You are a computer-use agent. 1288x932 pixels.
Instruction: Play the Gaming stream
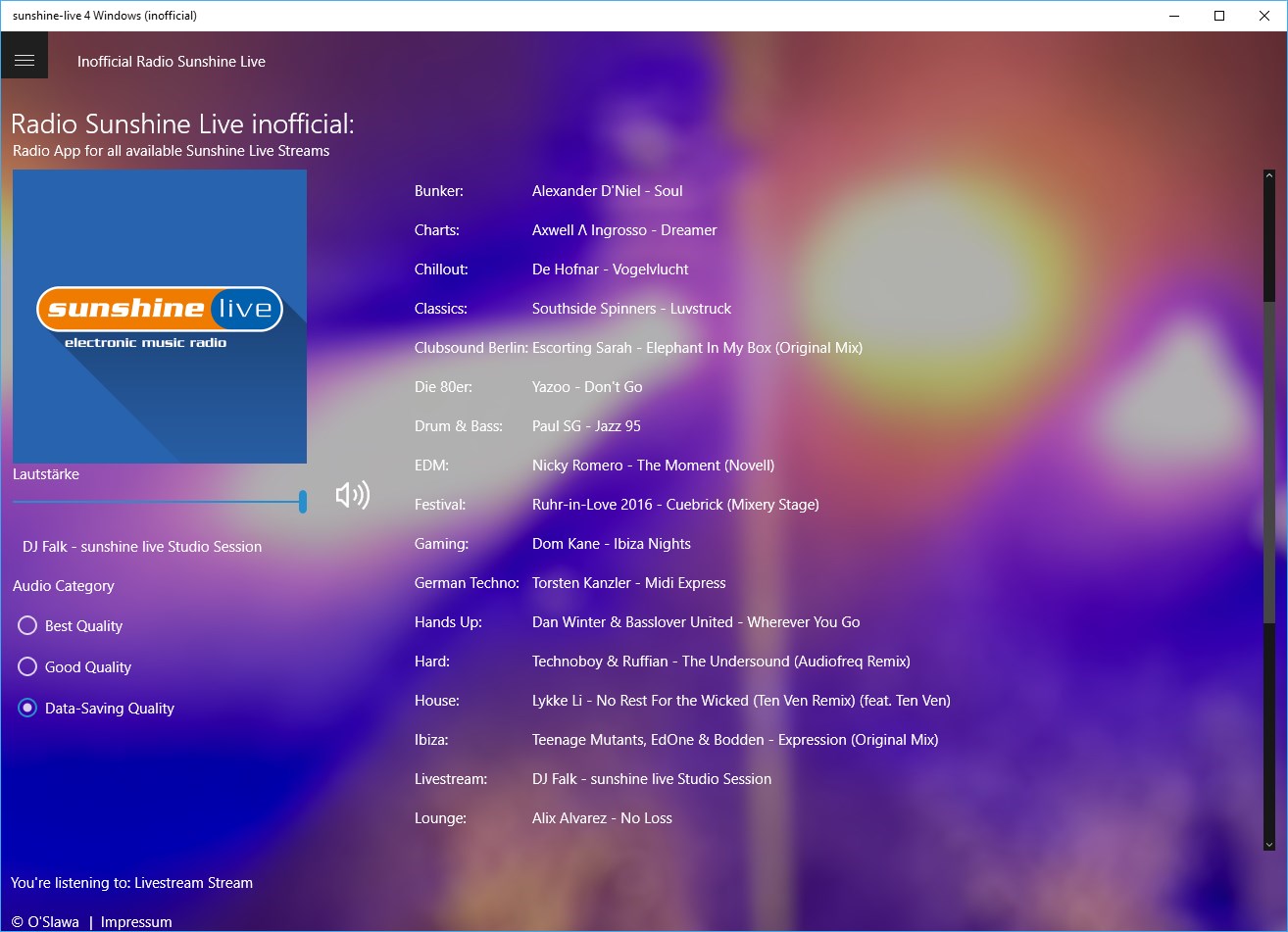[x=442, y=544]
